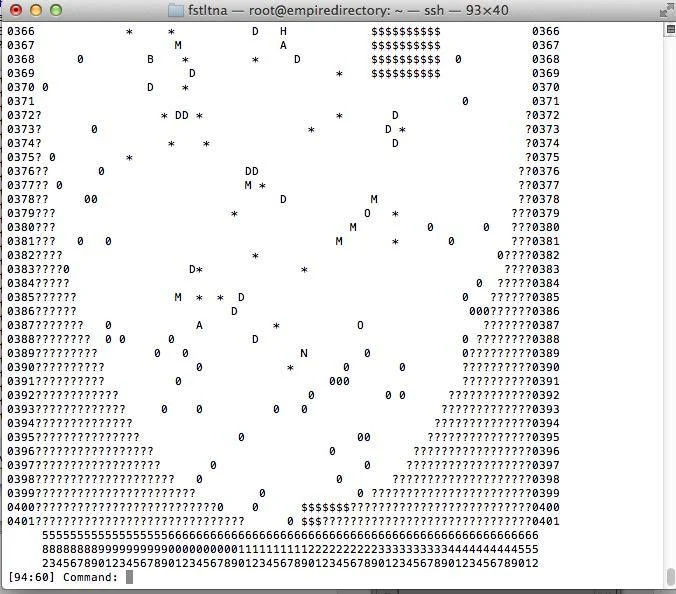
Task: Click the column header row starting '2345'
Action: (x=290, y=563)
